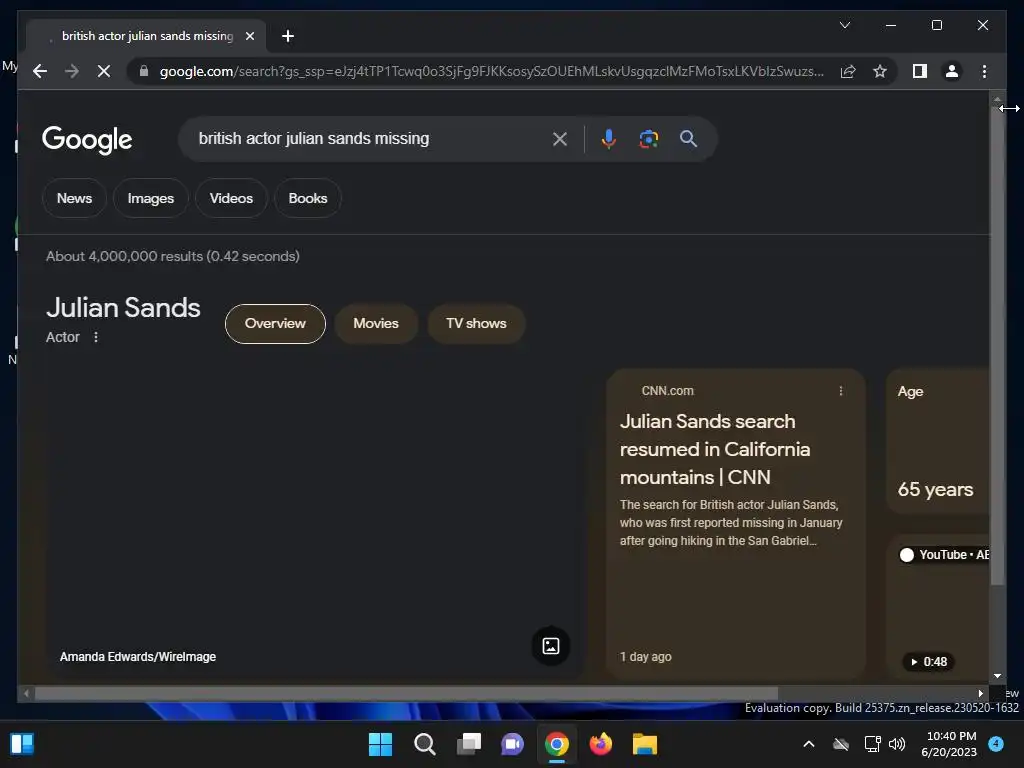This screenshot has width=1024, height=768.
Task: Click the scroll-right arrow of horizontal scrollbar
Action: click(x=981, y=694)
